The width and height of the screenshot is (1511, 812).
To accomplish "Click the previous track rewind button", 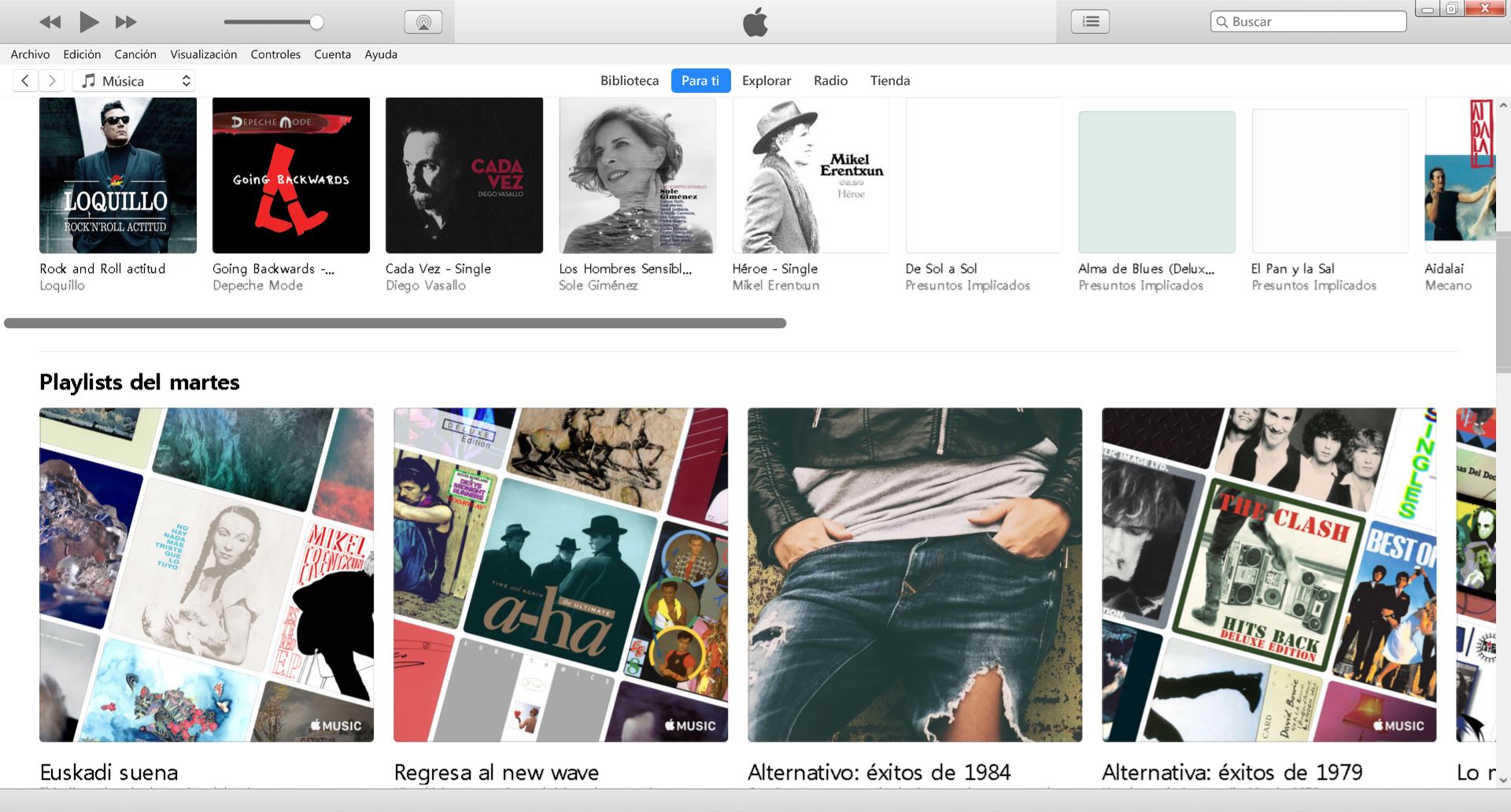I will click(50, 22).
